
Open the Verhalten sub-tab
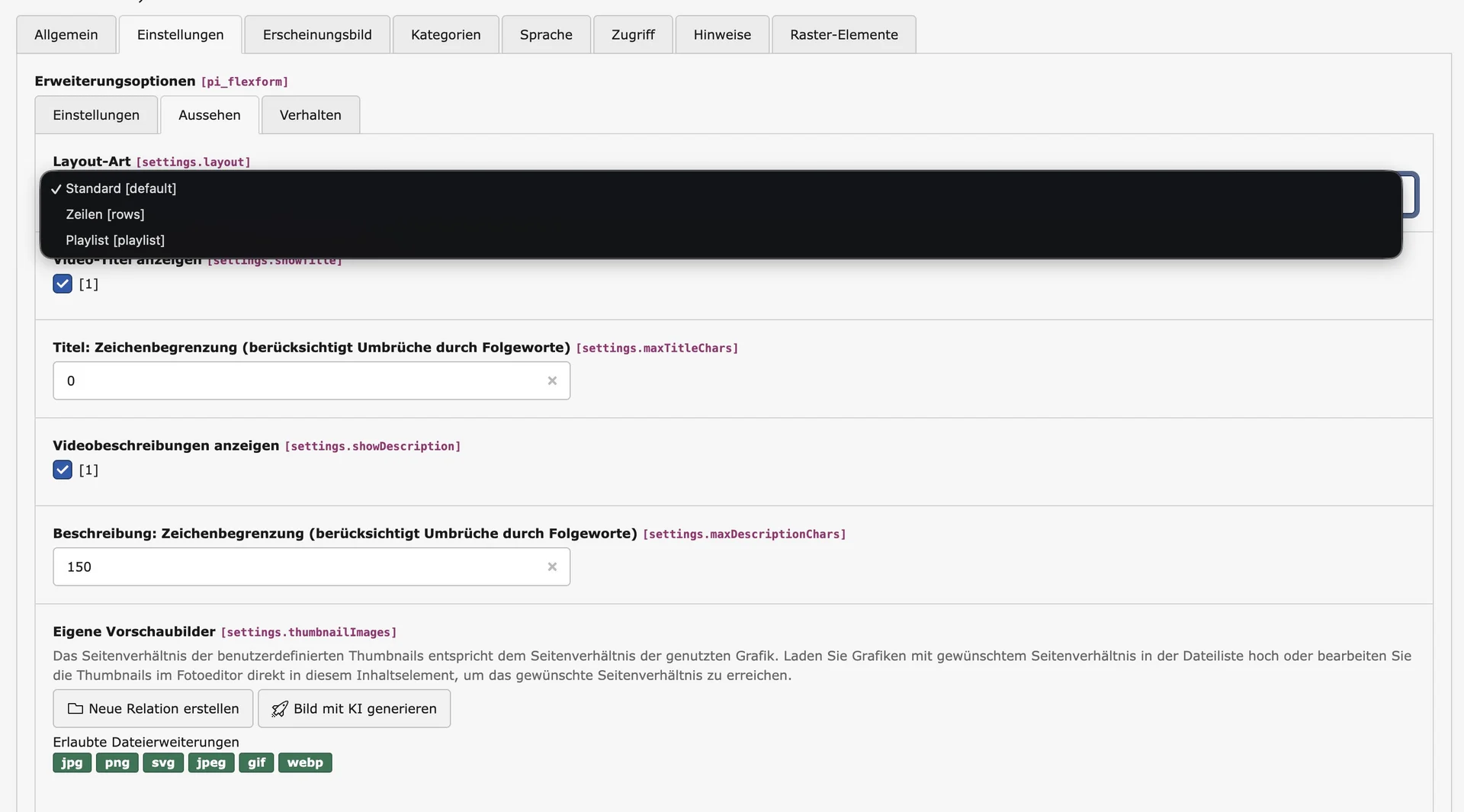click(310, 114)
